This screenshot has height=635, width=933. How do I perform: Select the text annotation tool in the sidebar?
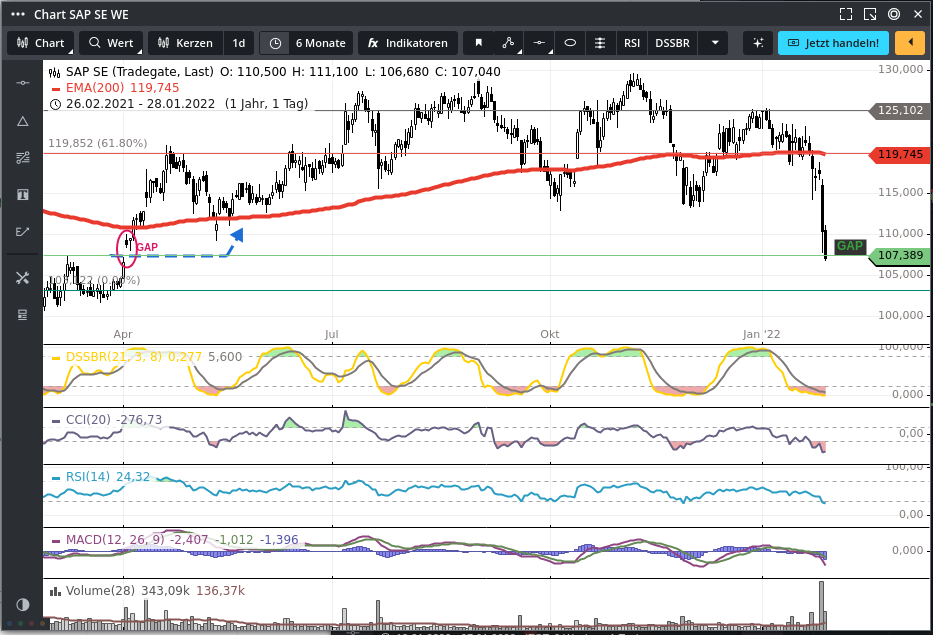(22, 194)
